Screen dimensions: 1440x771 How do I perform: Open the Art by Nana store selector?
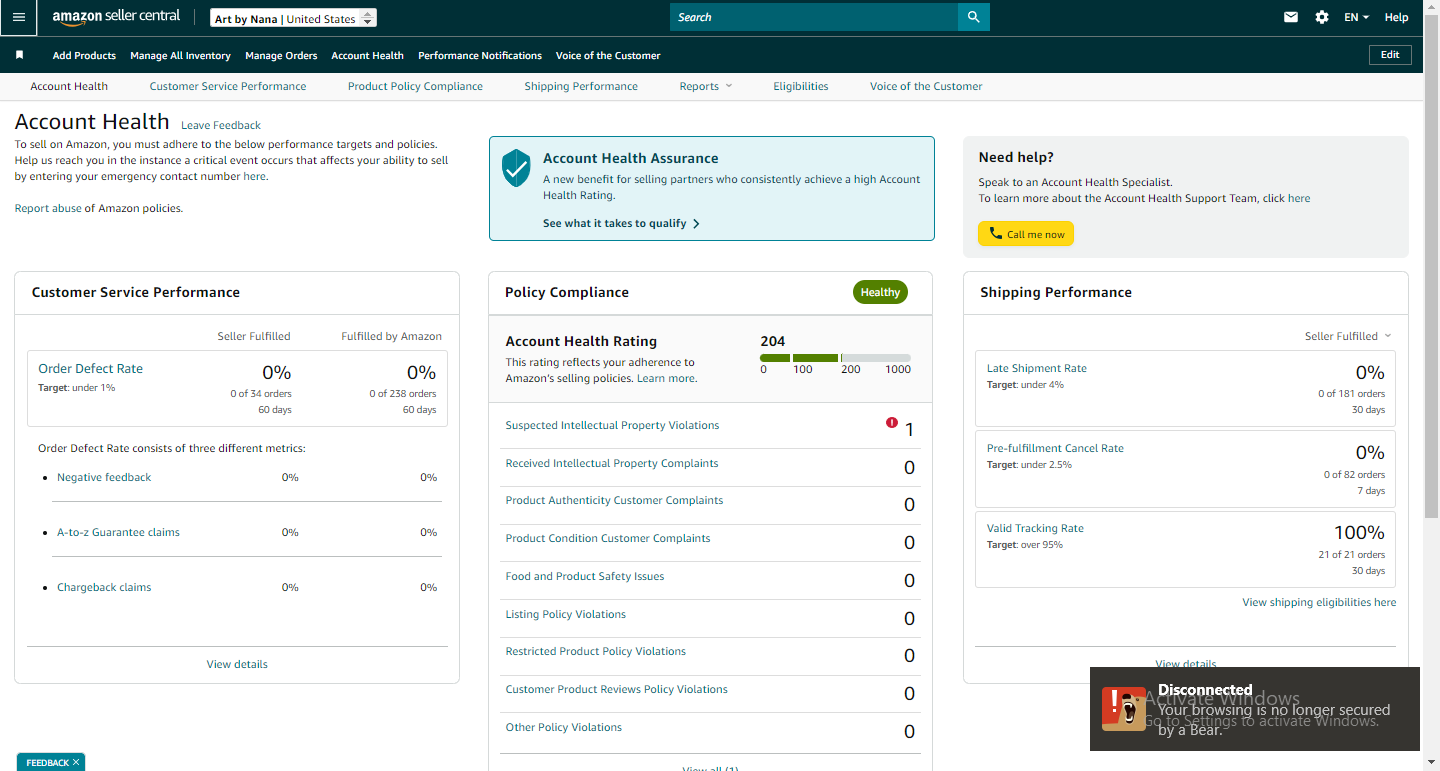point(294,18)
